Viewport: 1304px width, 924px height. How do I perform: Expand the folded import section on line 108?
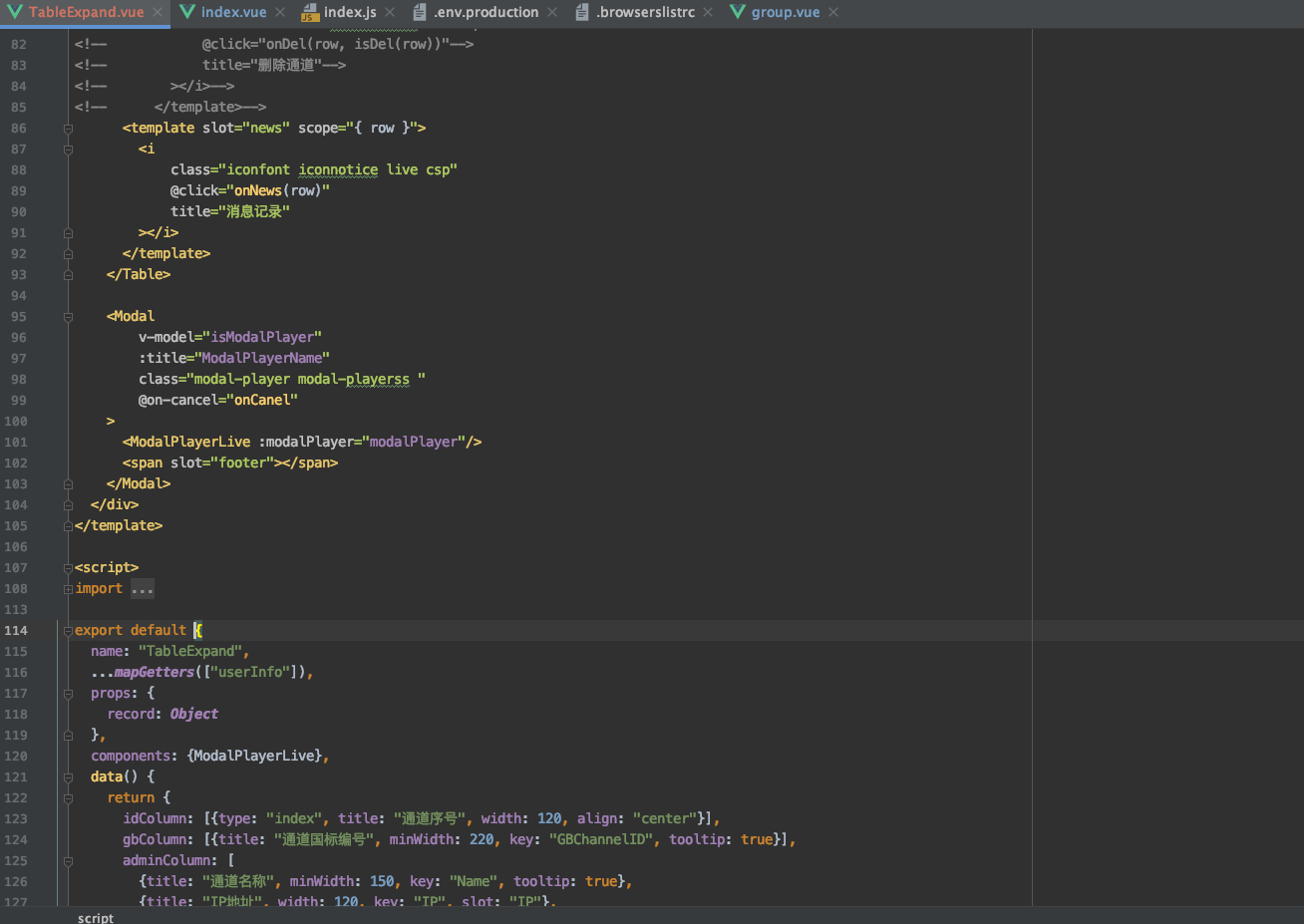coord(68,589)
